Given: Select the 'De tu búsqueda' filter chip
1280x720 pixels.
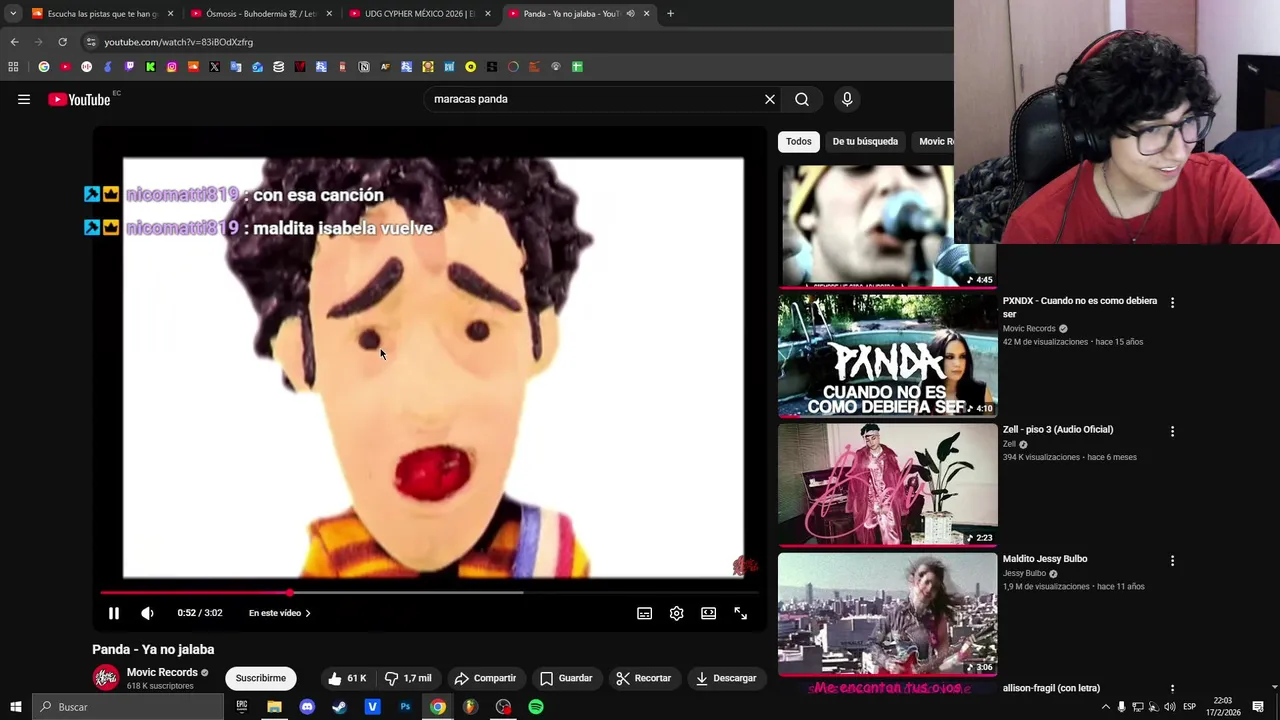Looking at the screenshot, I should click(x=865, y=141).
